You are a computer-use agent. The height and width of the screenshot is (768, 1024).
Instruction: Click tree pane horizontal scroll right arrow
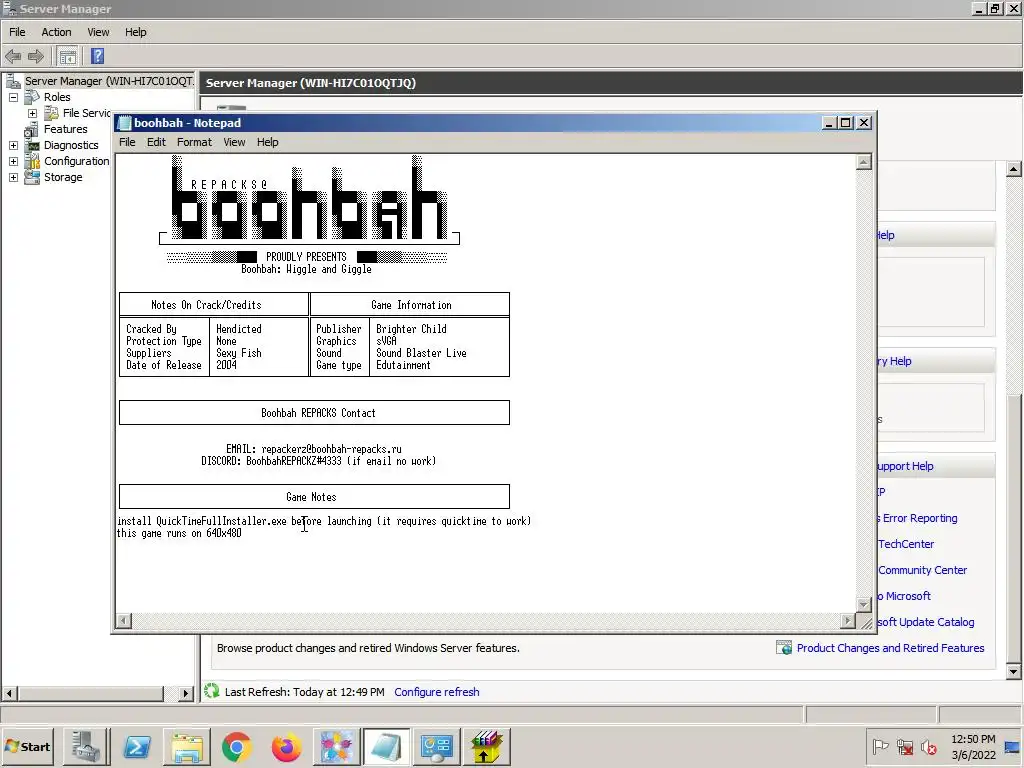185,694
